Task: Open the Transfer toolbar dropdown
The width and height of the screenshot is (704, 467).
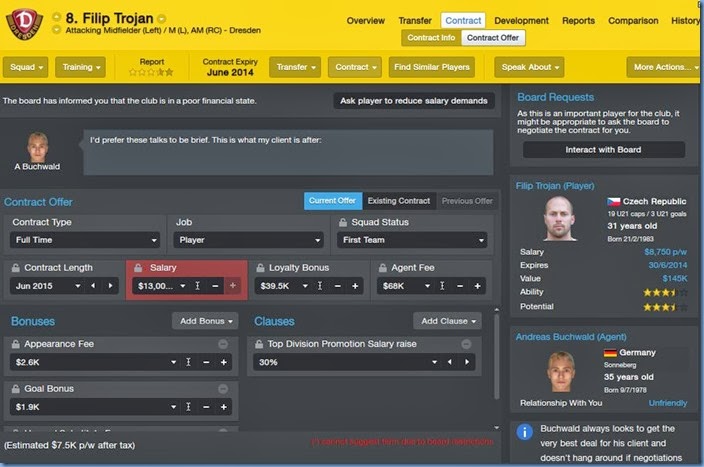Action: point(295,67)
